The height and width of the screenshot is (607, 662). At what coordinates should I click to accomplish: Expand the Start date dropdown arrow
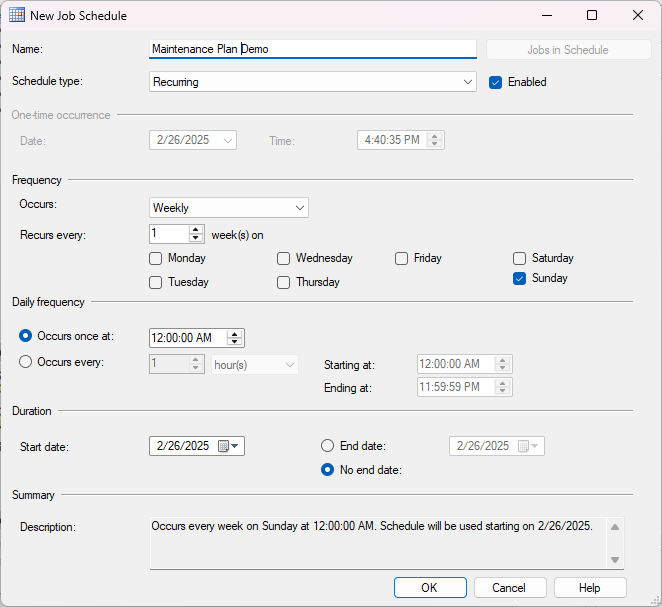pos(235,446)
